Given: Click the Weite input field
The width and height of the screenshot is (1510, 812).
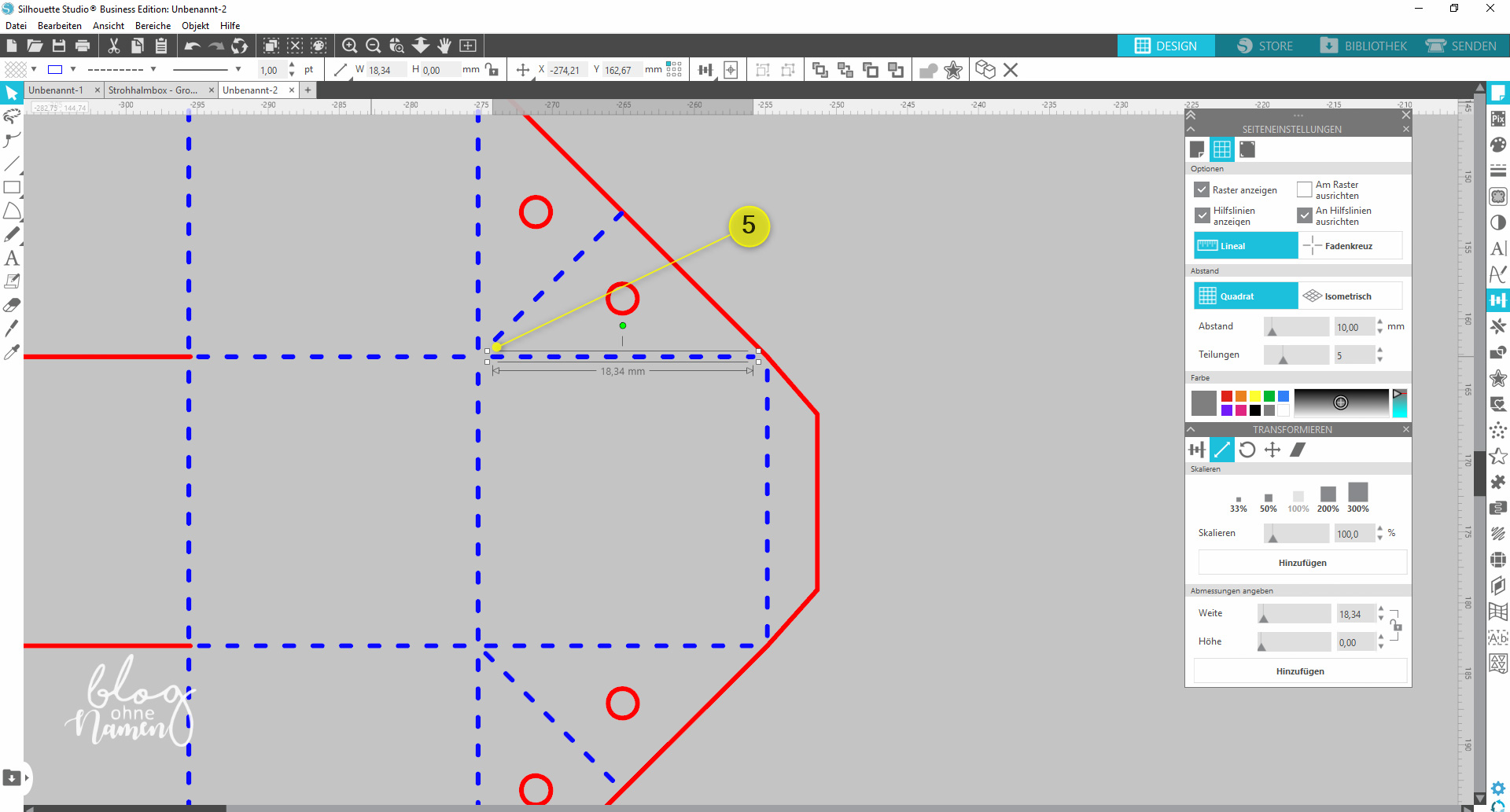Looking at the screenshot, I should click(1355, 615).
